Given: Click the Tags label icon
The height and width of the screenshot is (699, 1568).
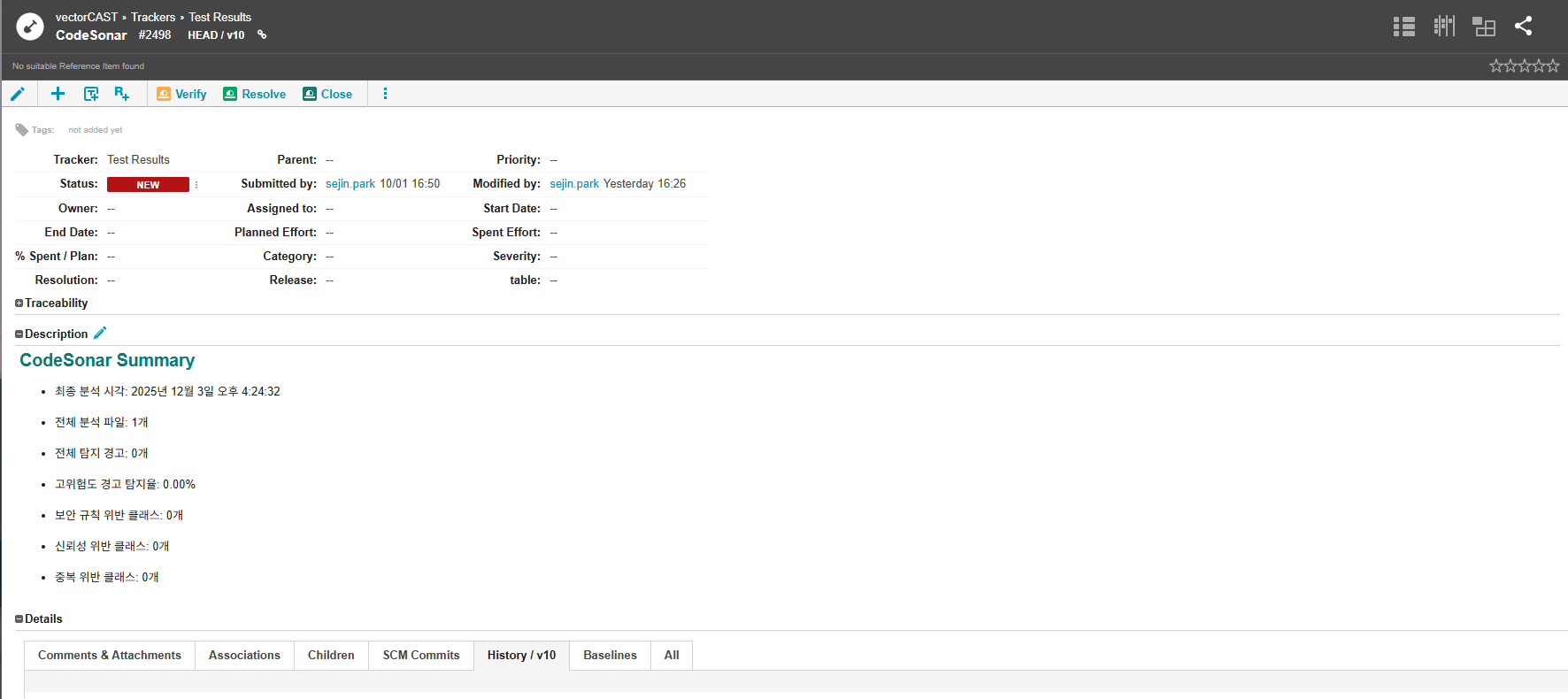Looking at the screenshot, I should (22, 130).
